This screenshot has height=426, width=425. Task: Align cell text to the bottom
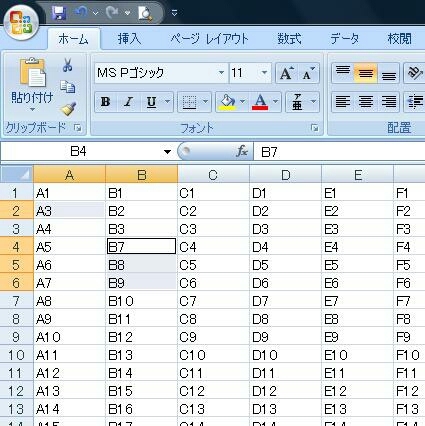coord(389,73)
